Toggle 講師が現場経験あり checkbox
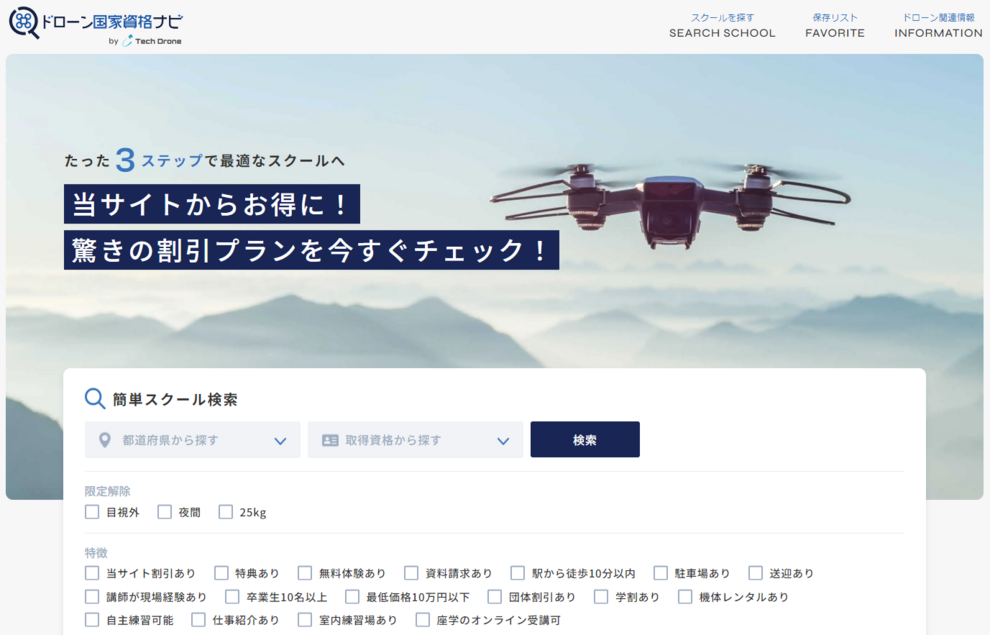This screenshot has width=990, height=635. [x=92, y=596]
